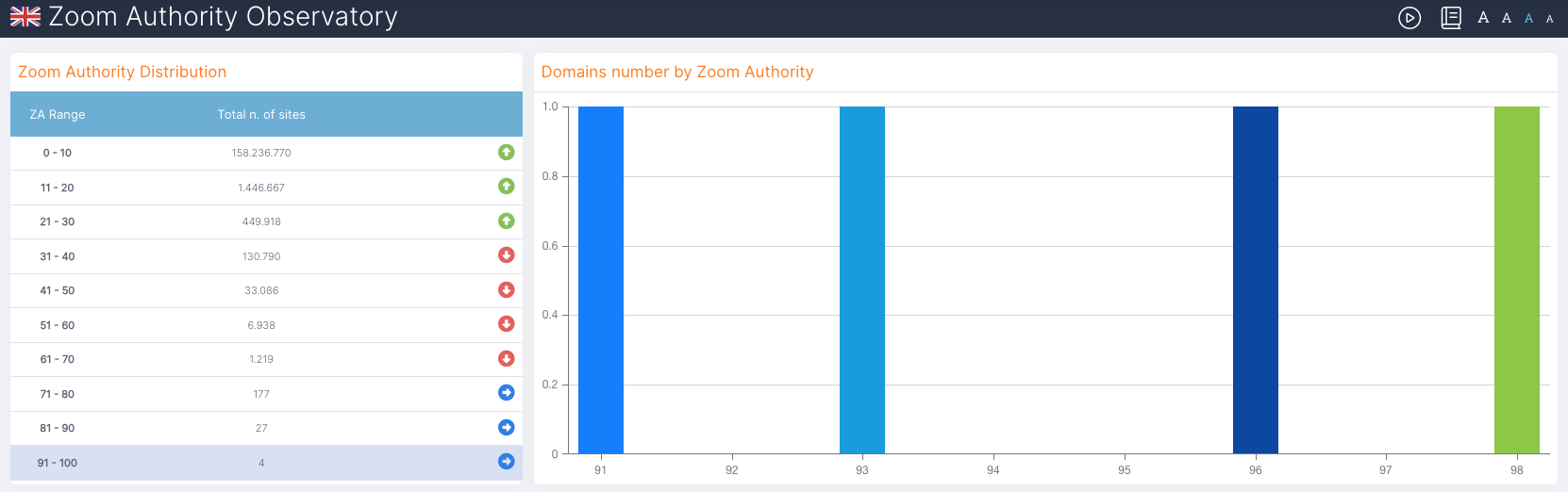Click the 158.236.770 sites value

[x=261, y=153]
